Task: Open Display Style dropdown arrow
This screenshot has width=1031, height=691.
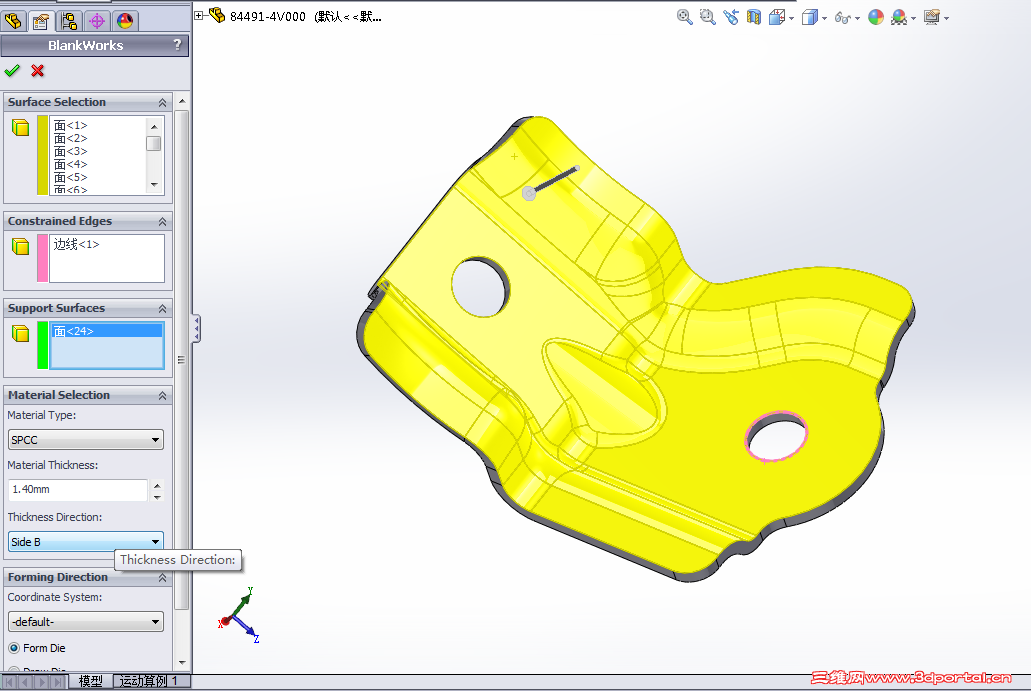Action: (824, 18)
